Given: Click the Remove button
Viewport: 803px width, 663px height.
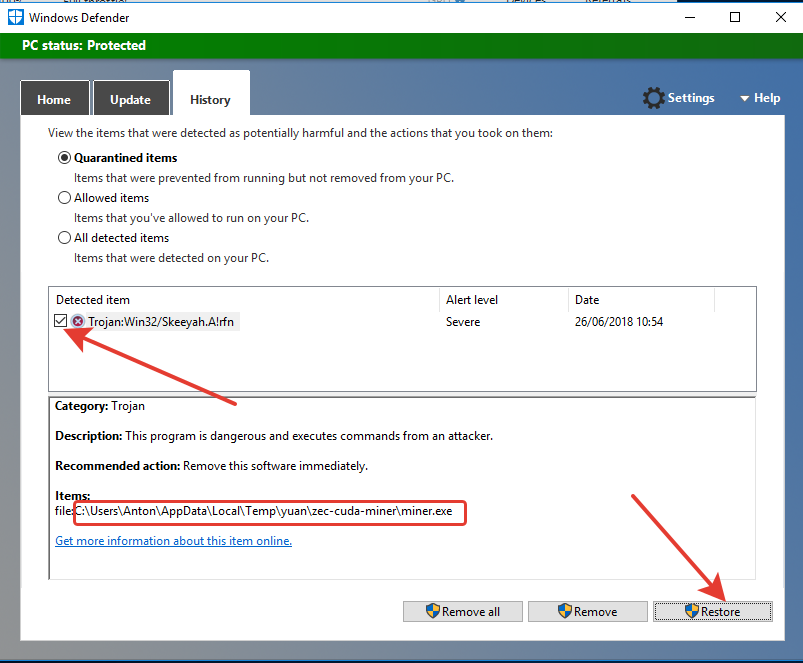Looking at the screenshot, I should pos(587,611).
